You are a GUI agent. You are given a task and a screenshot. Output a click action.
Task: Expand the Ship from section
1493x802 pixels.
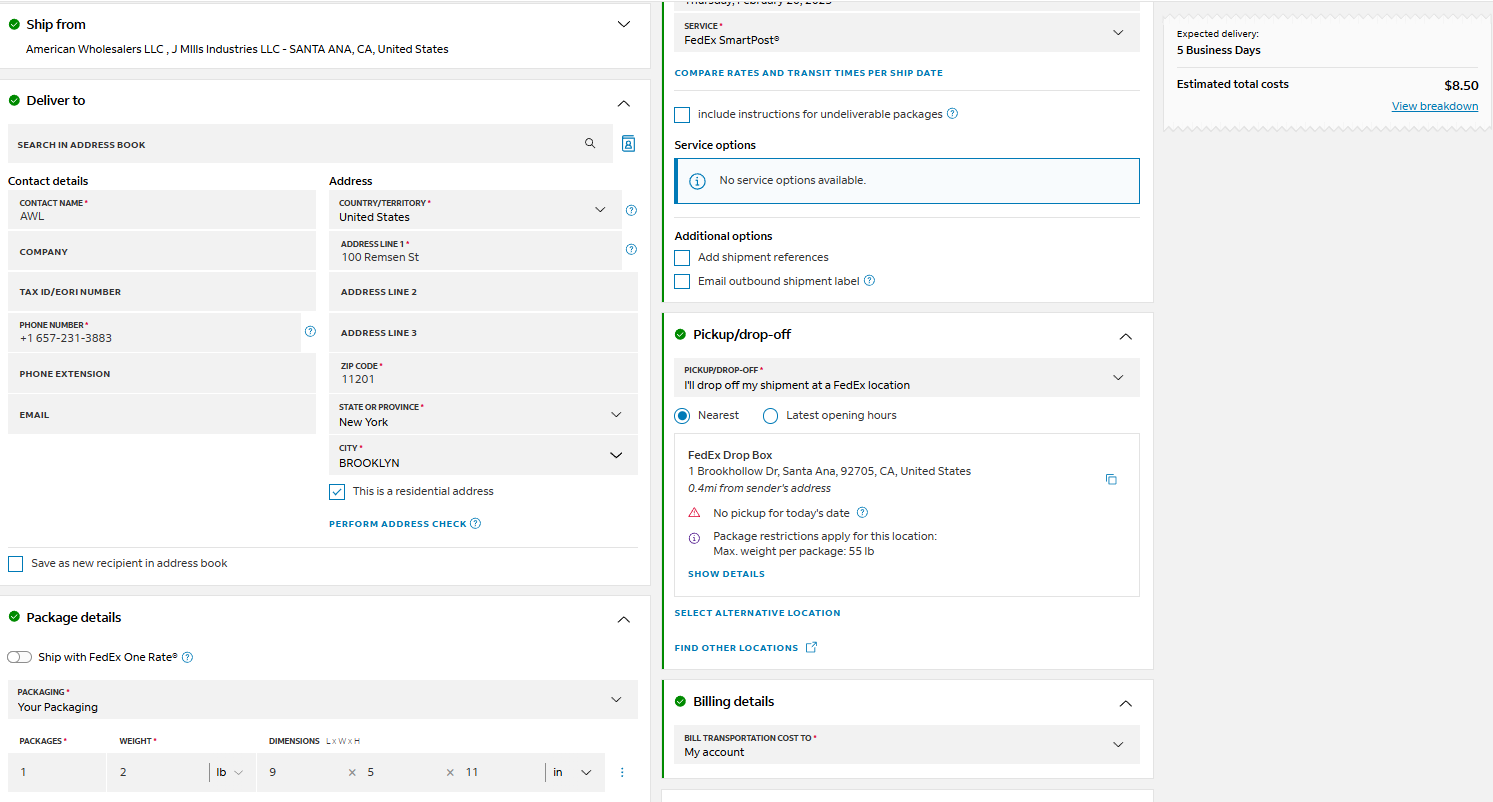point(624,24)
